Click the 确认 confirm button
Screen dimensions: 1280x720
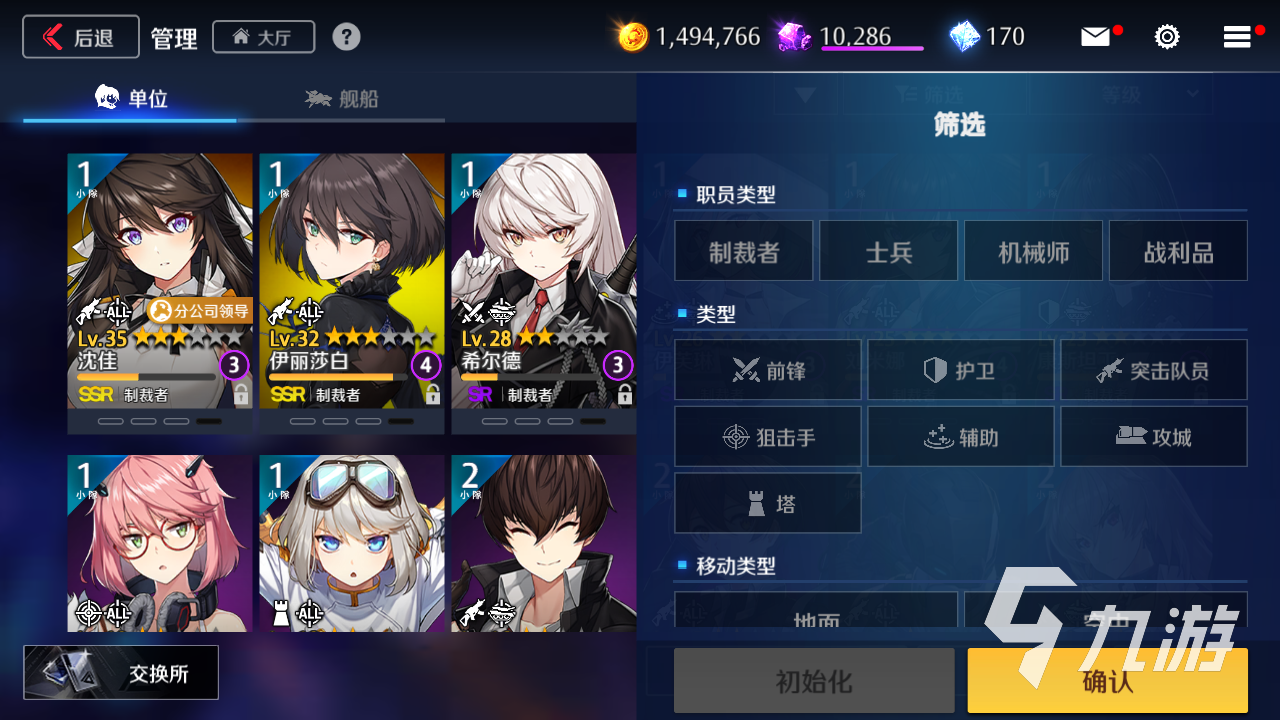click(1108, 681)
